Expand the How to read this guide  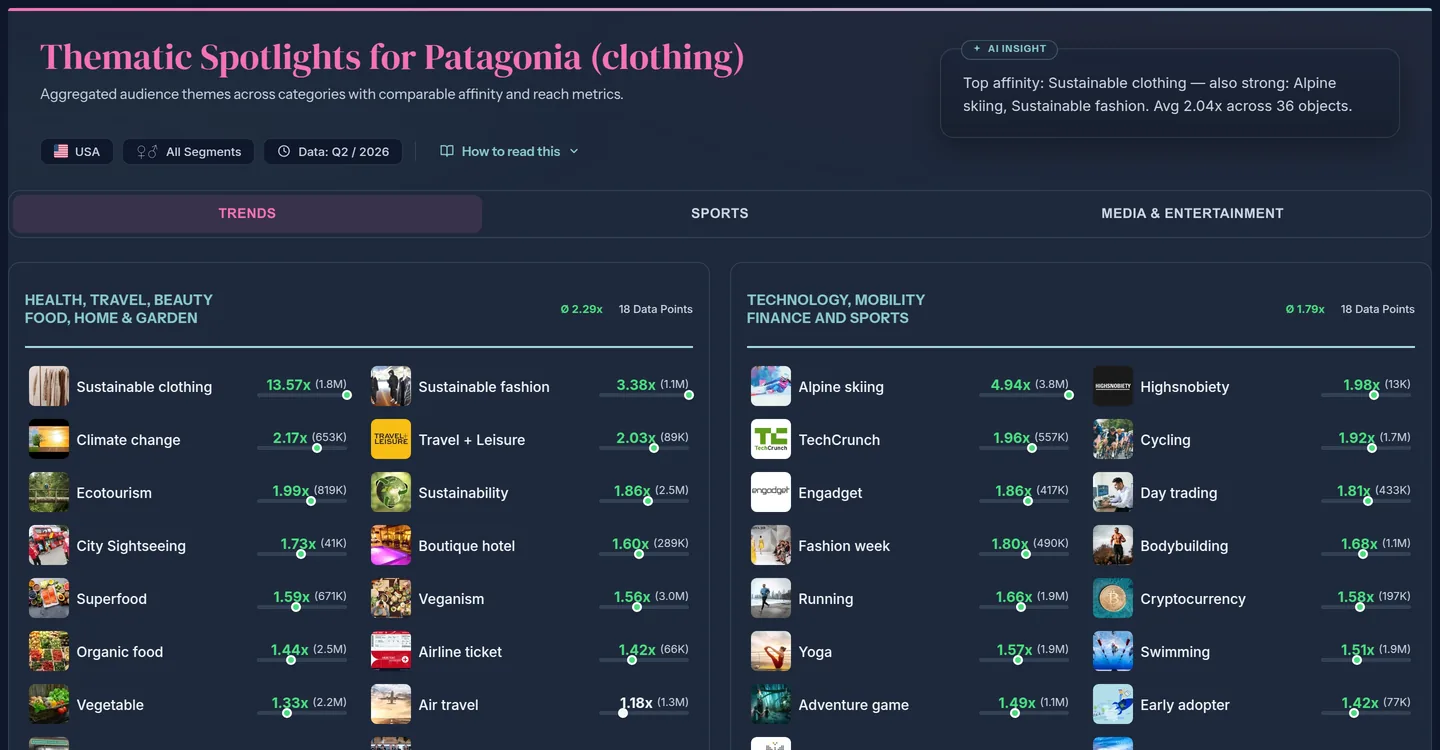[509, 151]
